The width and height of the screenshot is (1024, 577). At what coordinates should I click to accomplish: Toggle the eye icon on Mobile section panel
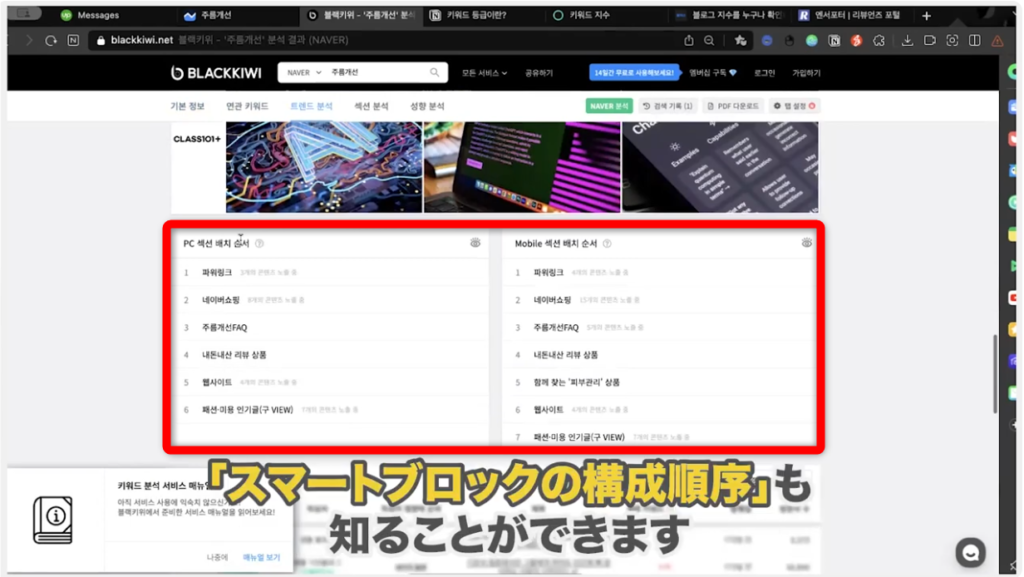pyautogui.click(x=806, y=243)
